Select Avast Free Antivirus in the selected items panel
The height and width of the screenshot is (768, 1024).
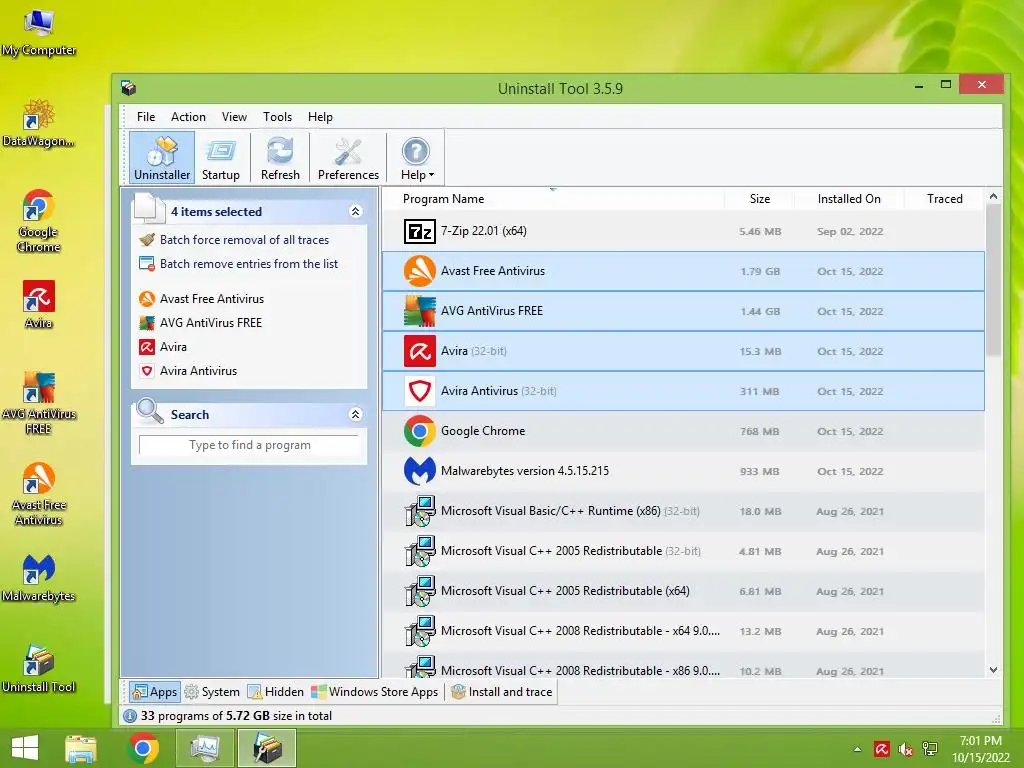coord(212,298)
